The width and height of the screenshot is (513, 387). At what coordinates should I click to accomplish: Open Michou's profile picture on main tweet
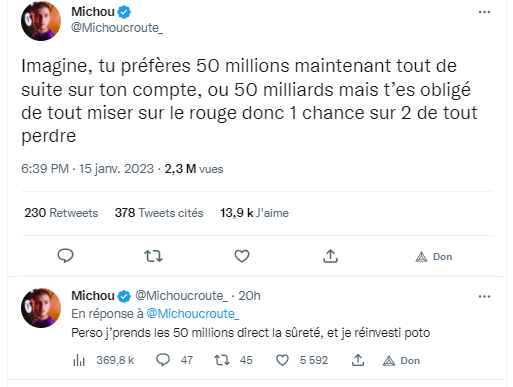41,21
